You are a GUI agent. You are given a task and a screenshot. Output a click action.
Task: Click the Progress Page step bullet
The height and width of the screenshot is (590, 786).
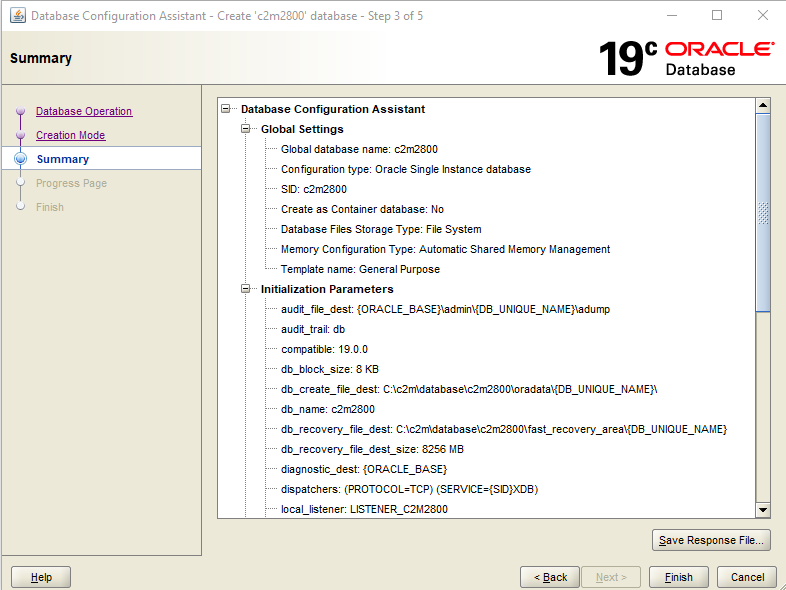click(21, 182)
